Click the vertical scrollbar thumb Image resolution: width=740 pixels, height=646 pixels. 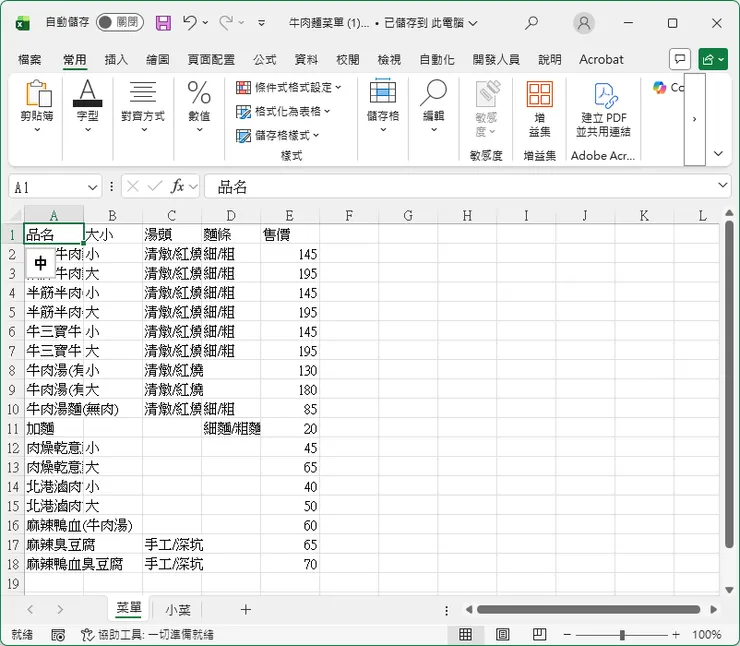coord(729,385)
